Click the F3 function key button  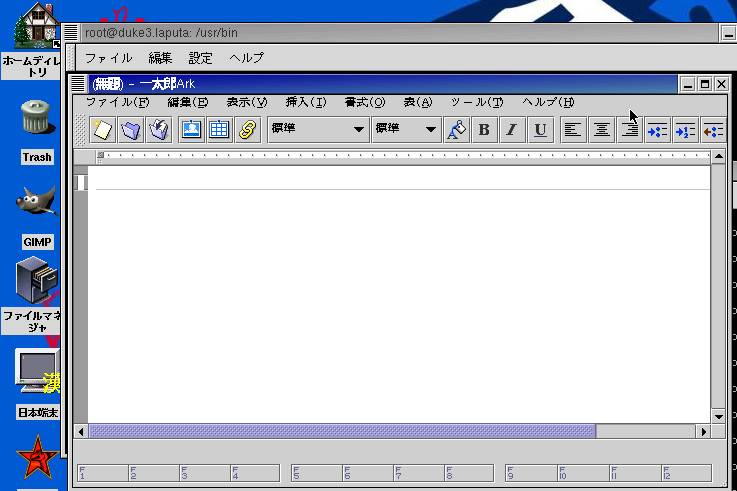pos(205,473)
